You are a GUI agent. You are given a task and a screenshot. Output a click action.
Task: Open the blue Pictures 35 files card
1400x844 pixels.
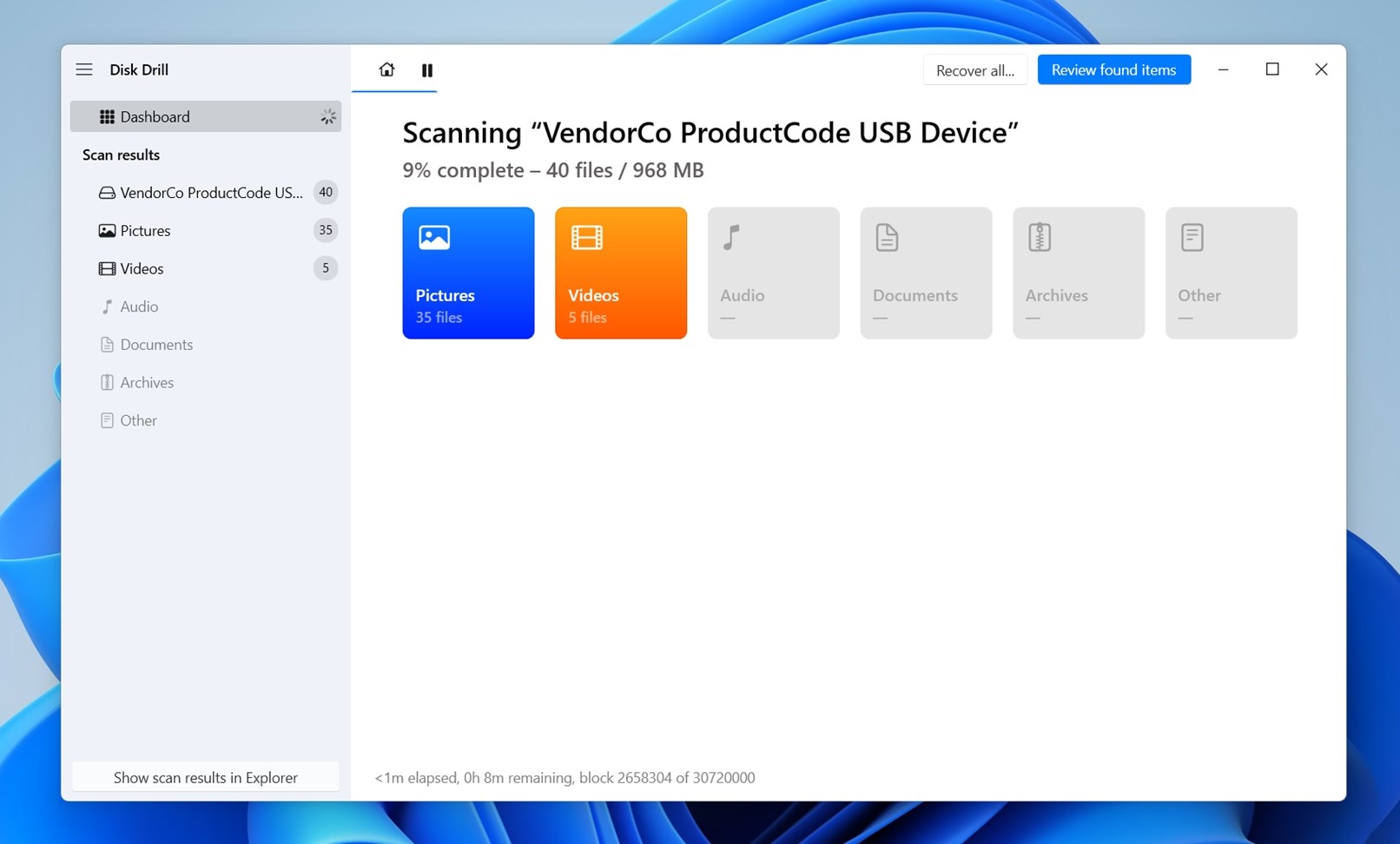point(468,273)
